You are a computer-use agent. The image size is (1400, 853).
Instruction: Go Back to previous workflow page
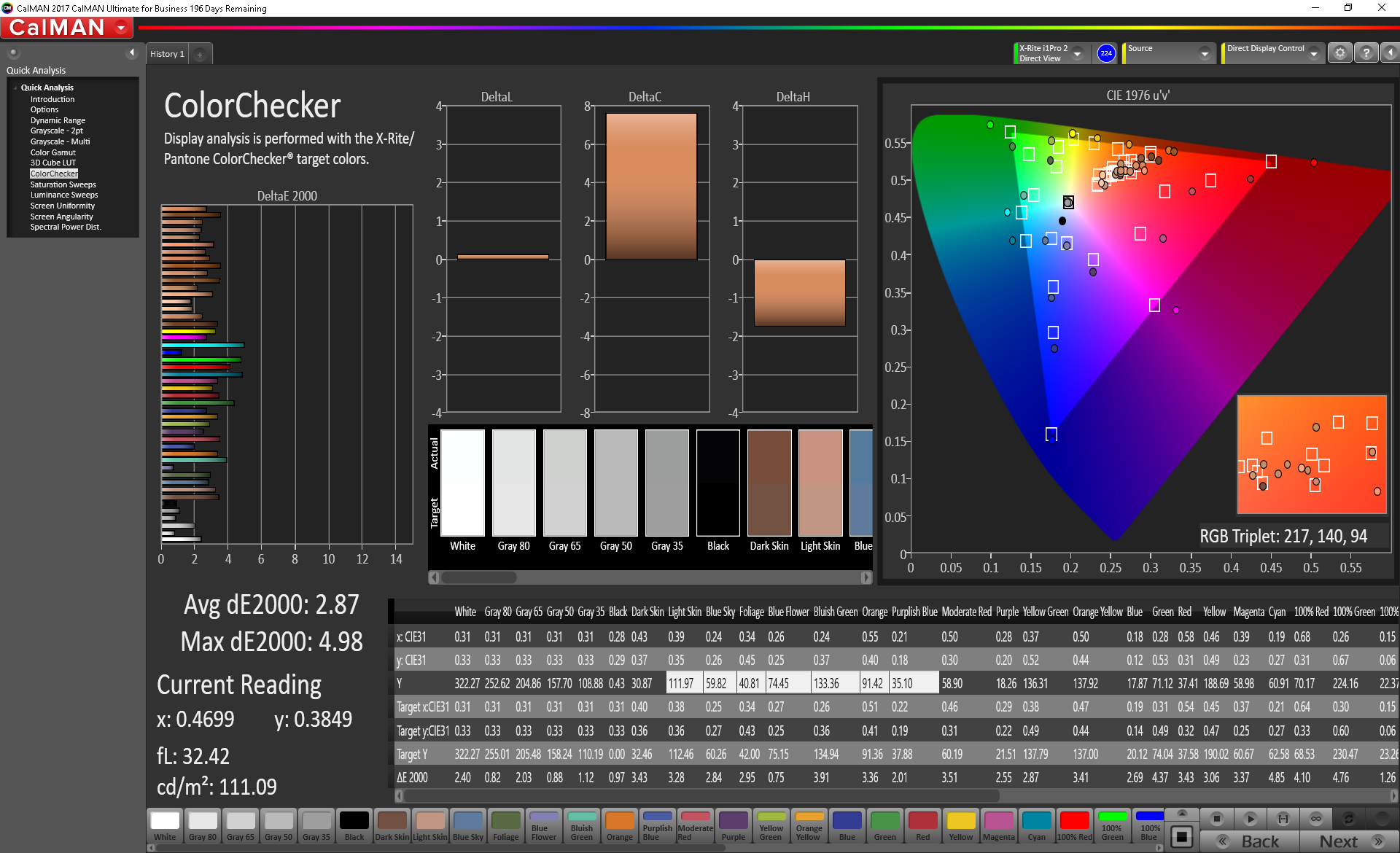tap(1250, 841)
